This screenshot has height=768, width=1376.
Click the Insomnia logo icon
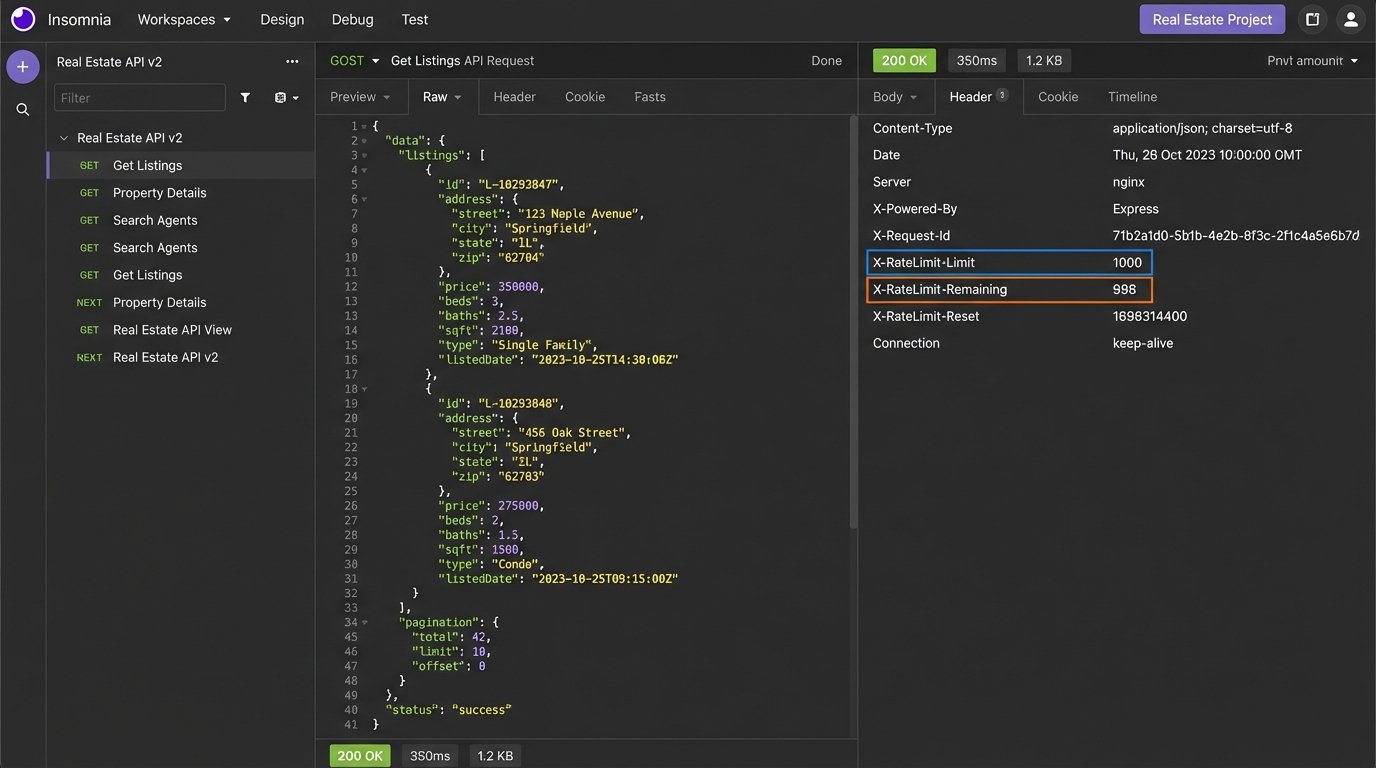click(22, 19)
